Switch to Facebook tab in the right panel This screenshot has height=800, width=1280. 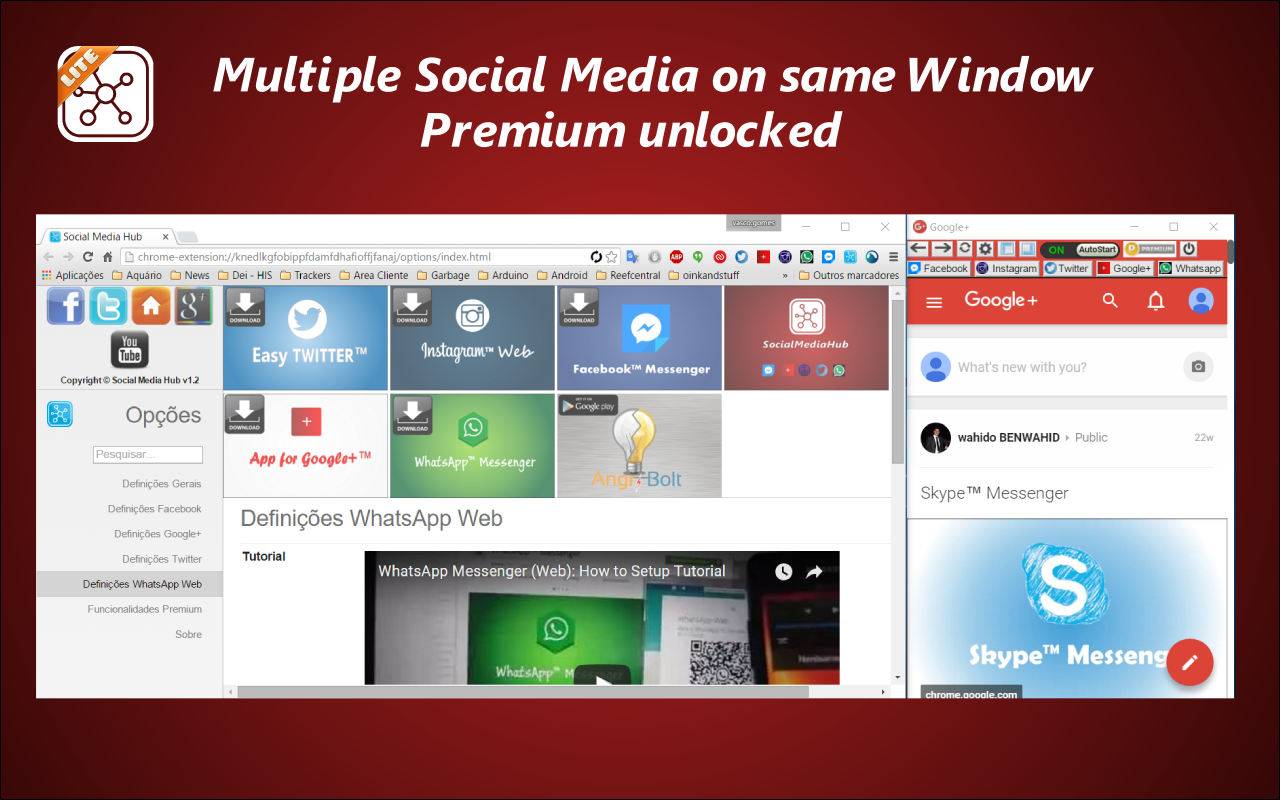[x=938, y=268]
